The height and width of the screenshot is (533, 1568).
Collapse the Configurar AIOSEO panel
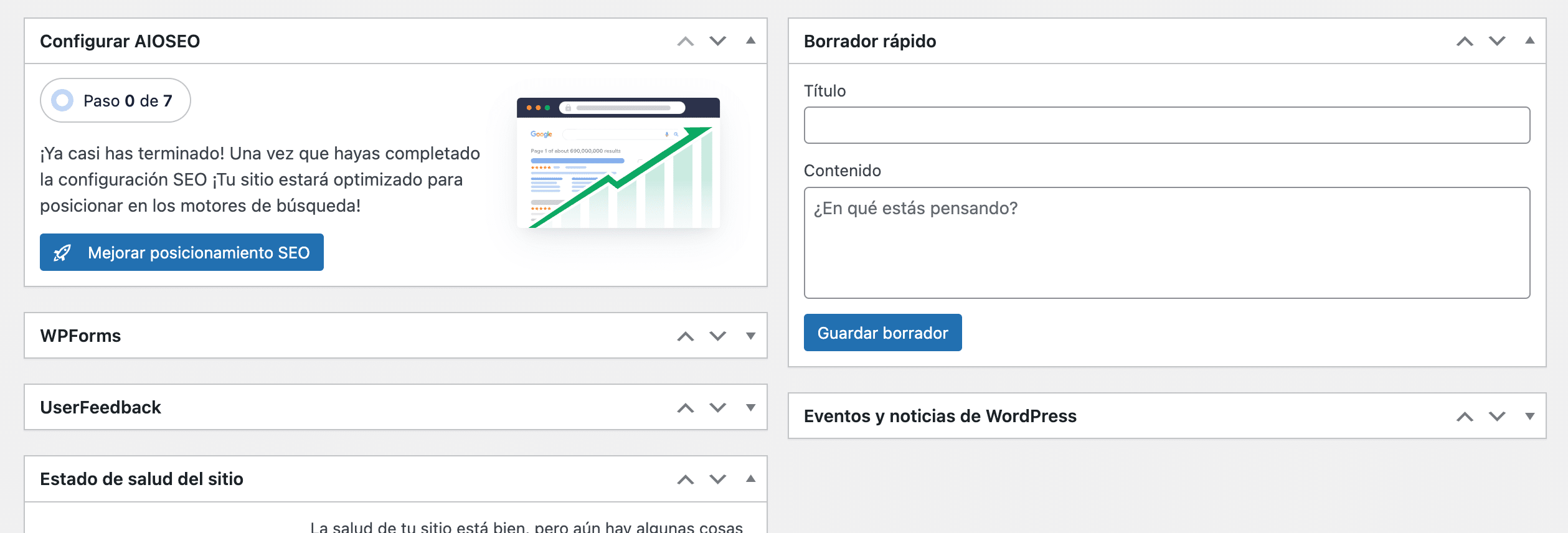(750, 41)
